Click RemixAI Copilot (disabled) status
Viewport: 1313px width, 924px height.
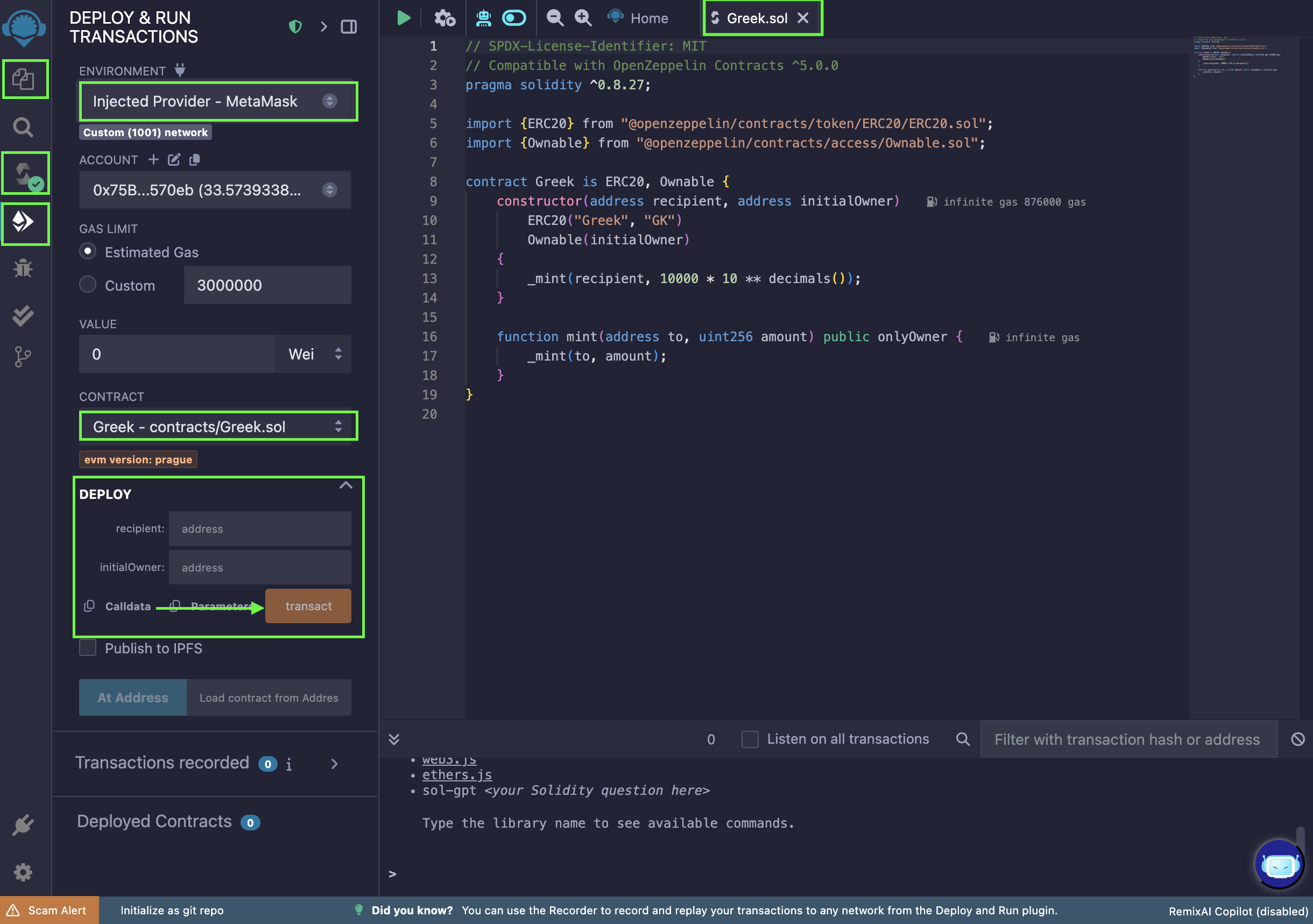point(1238,911)
